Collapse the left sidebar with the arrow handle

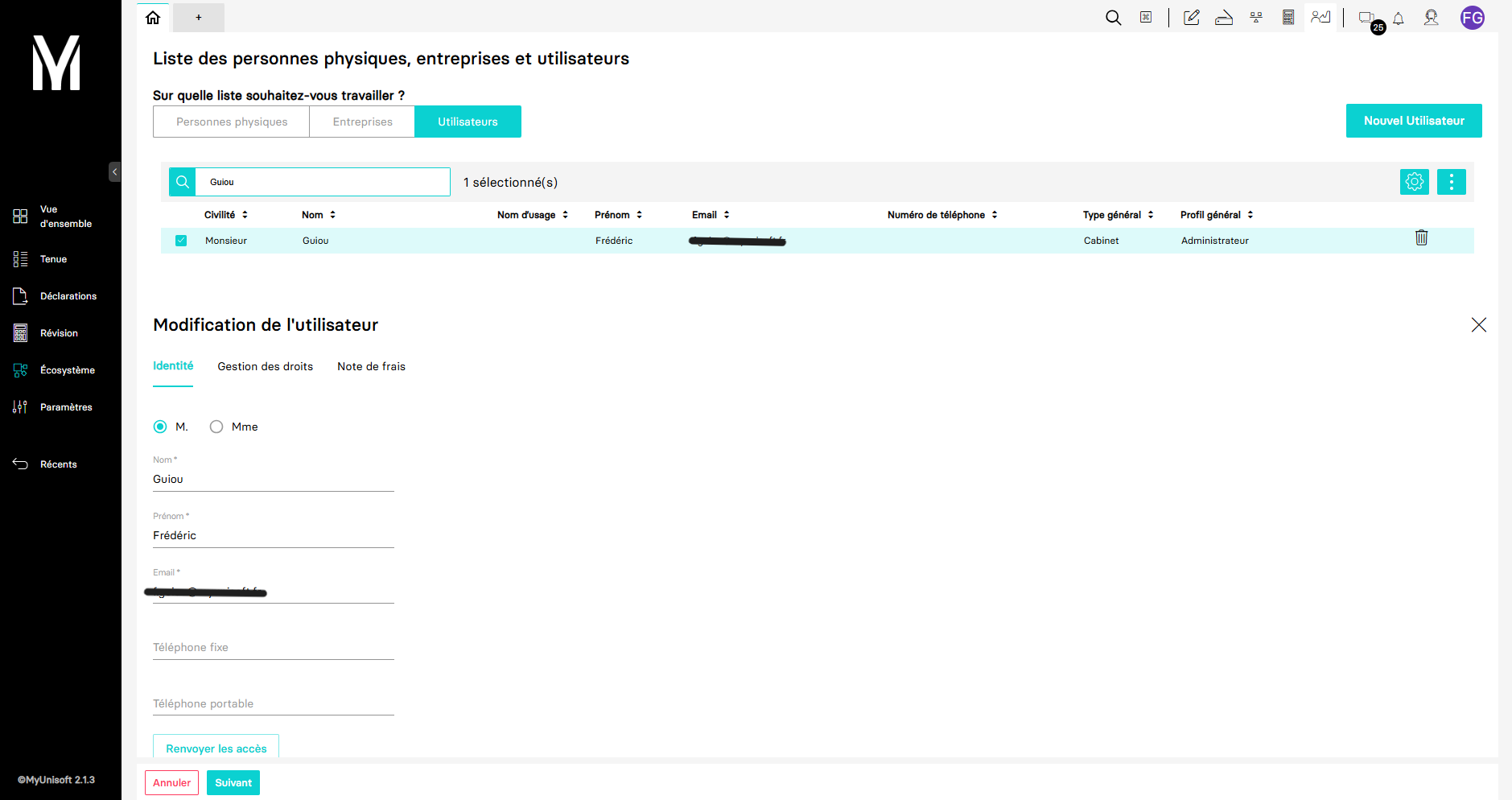(x=115, y=171)
